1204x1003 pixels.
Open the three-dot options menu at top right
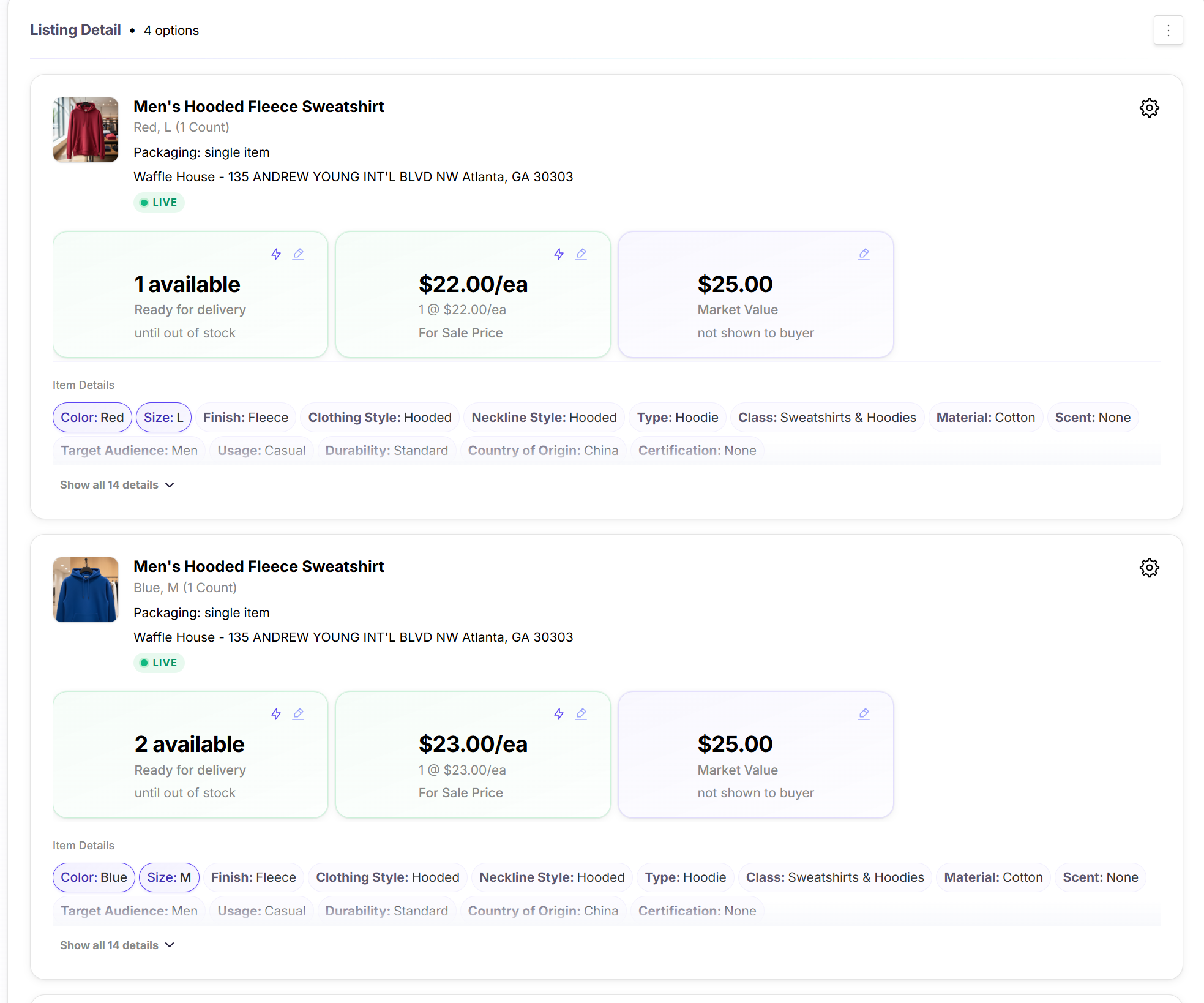coord(1168,30)
